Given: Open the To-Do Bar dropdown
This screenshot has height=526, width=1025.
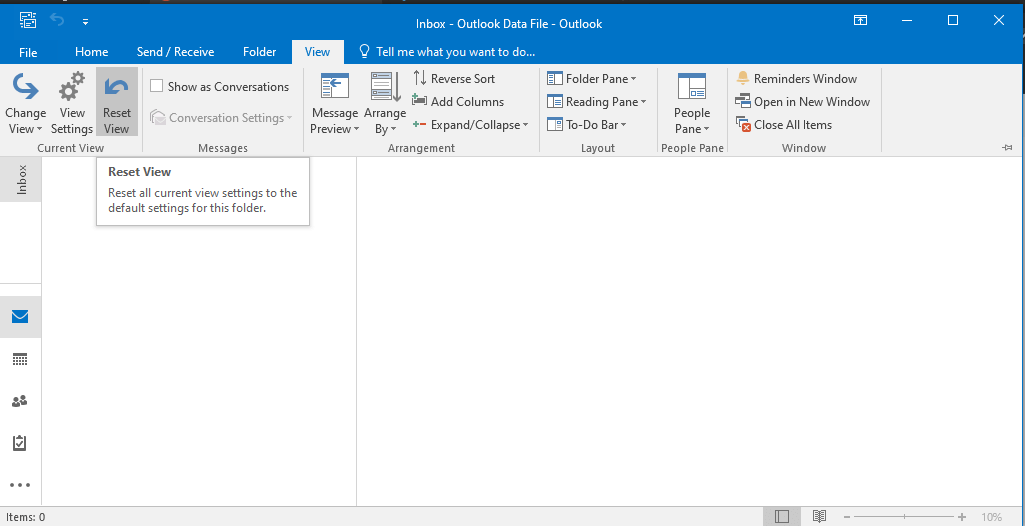Looking at the screenshot, I should 586,125.
